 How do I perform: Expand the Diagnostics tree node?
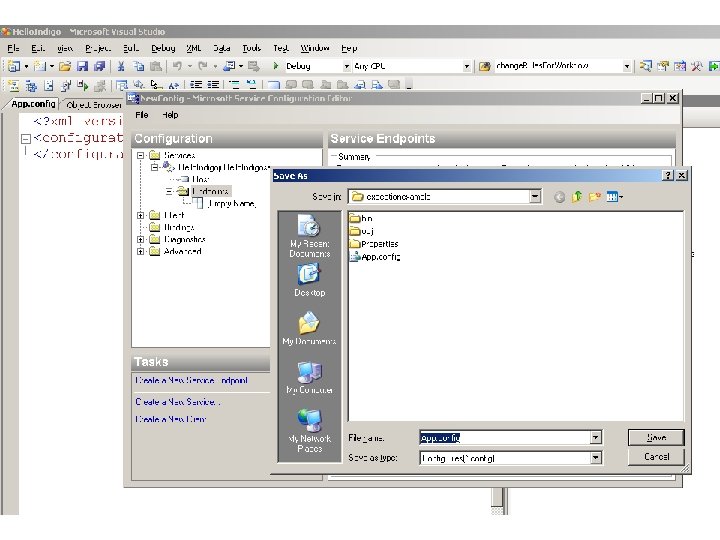pos(141,239)
